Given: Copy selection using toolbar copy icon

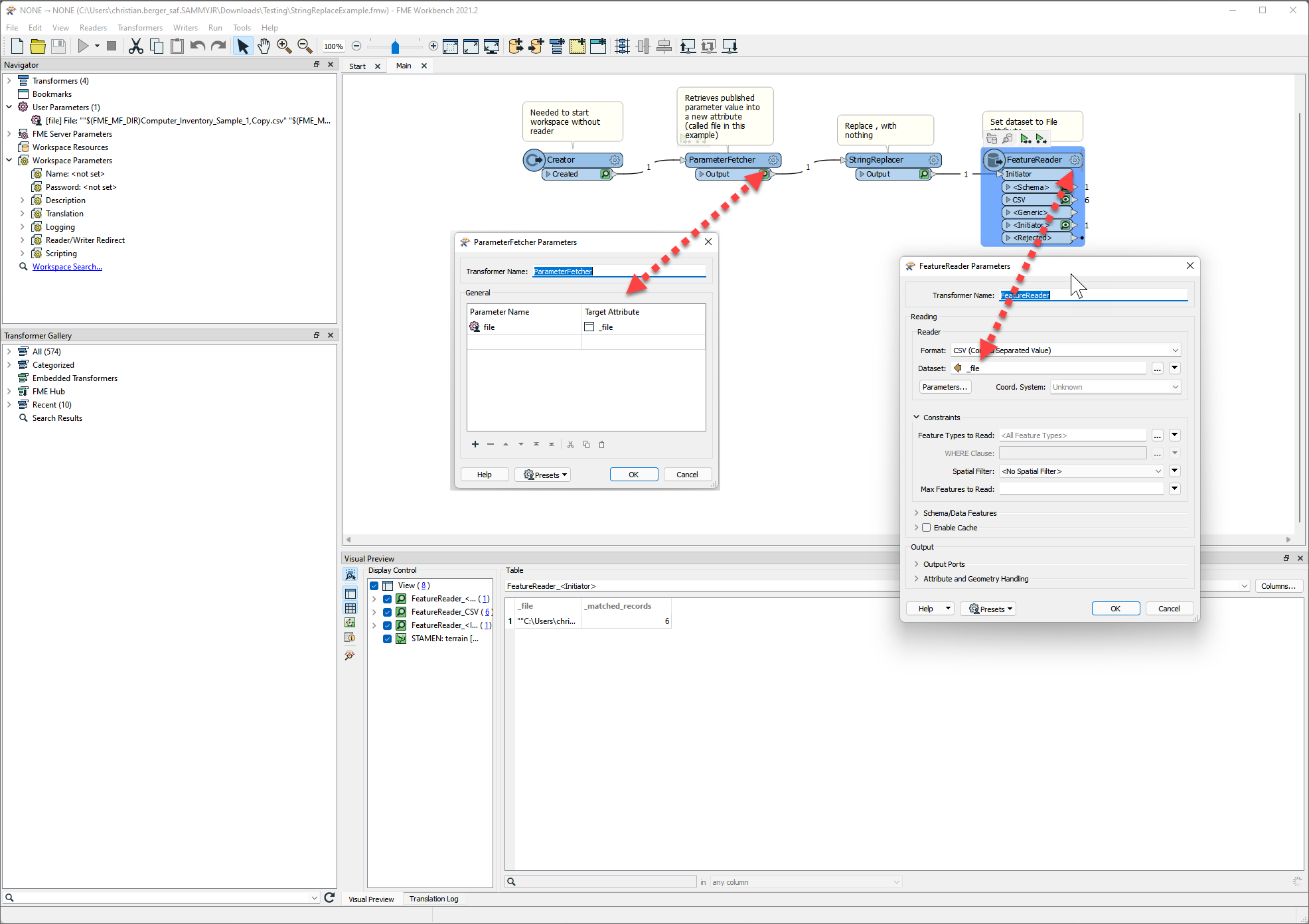Looking at the screenshot, I should pos(157,46).
